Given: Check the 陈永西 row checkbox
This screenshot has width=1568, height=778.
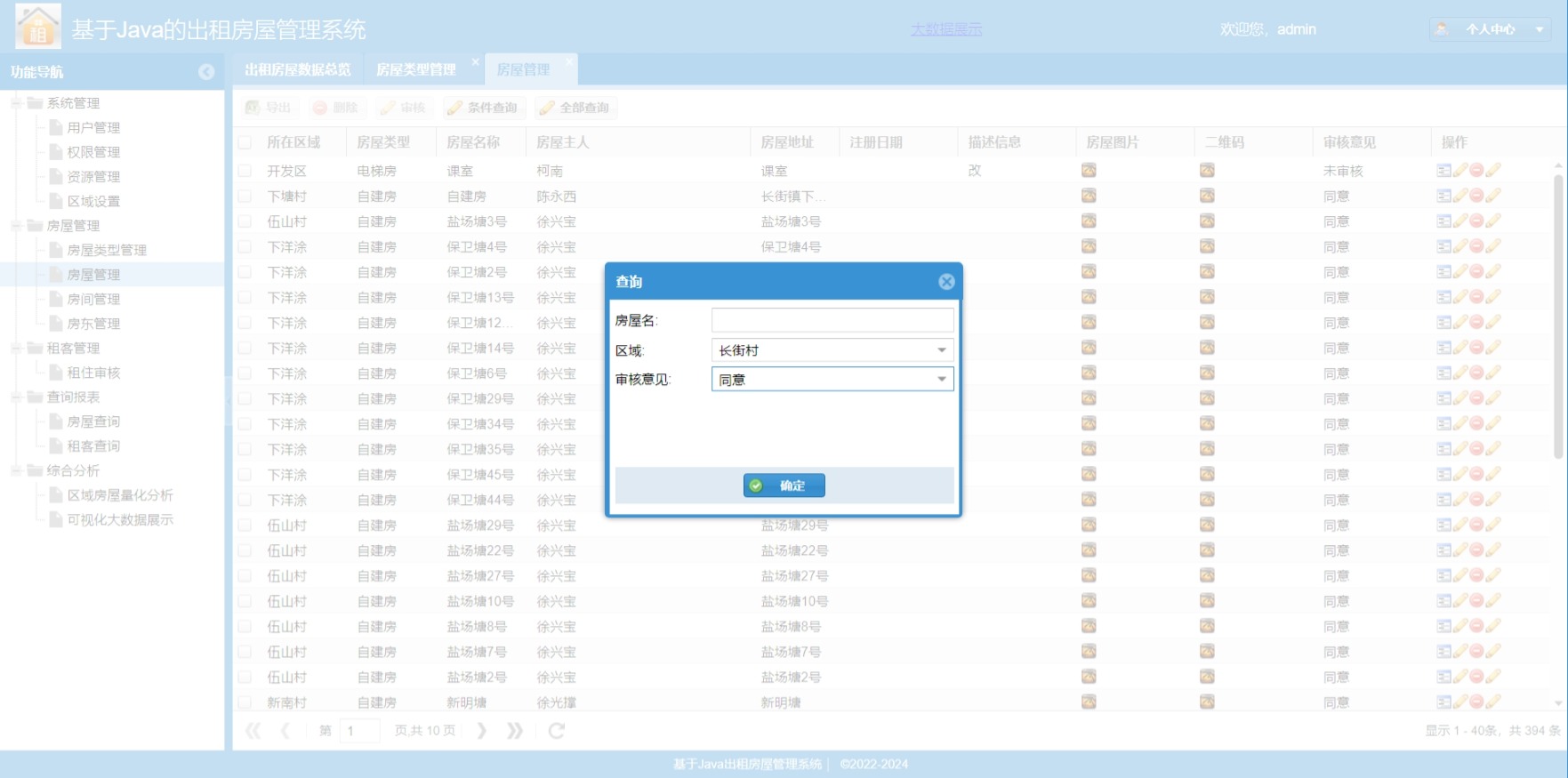Looking at the screenshot, I should pyautogui.click(x=245, y=197).
